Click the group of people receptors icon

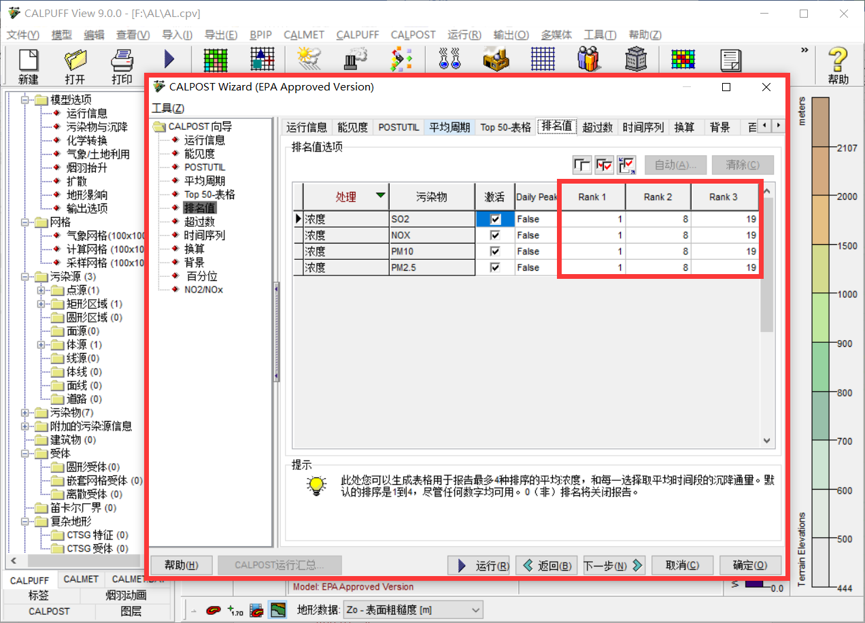pyautogui.click(x=589, y=59)
